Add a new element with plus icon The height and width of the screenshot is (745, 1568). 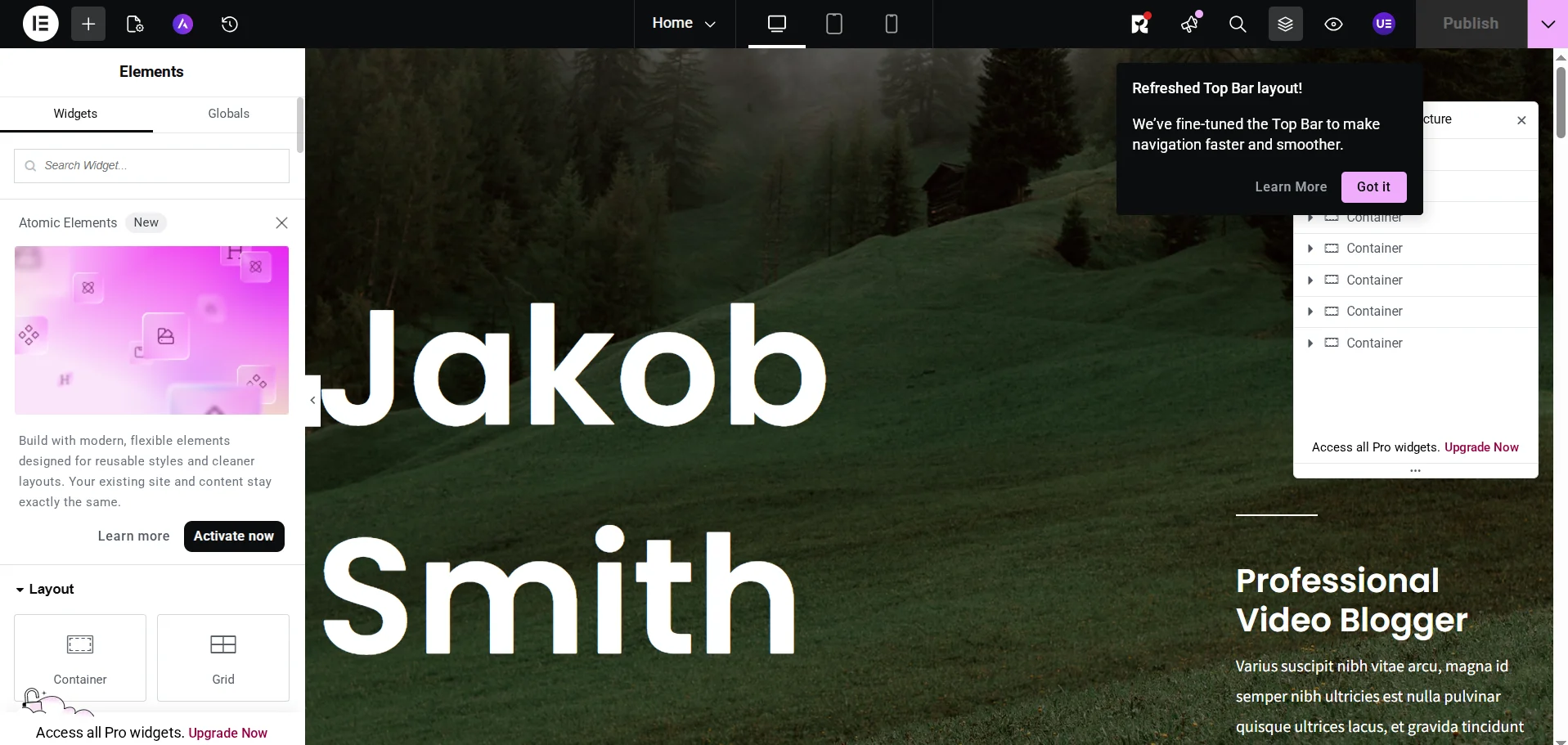click(88, 24)
